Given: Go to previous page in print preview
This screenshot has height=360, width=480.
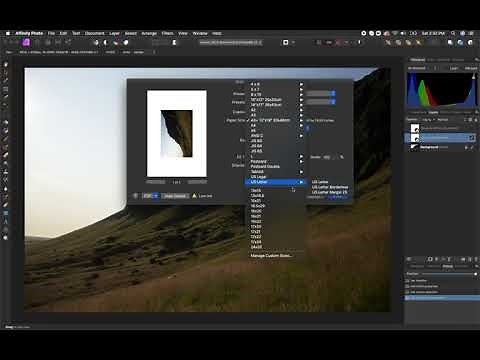Looking at the screenshot, I should click(155, 182).
